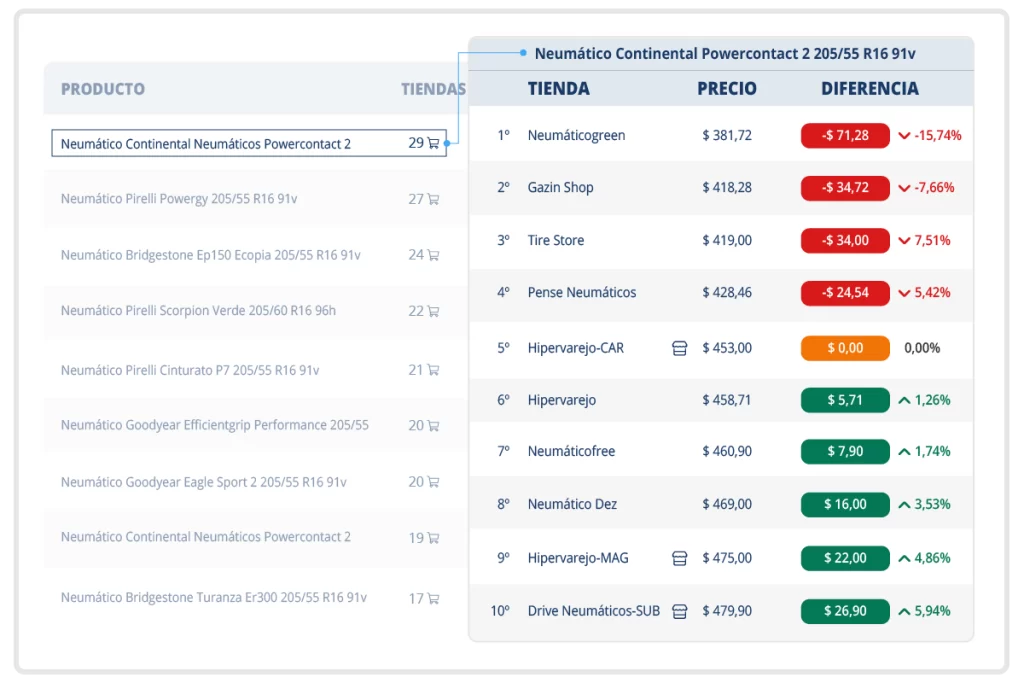Click the cart icon on Bridgestone Ep150 Ecopia row
The image size is (1024, 683).
click(x=433, y=255)
